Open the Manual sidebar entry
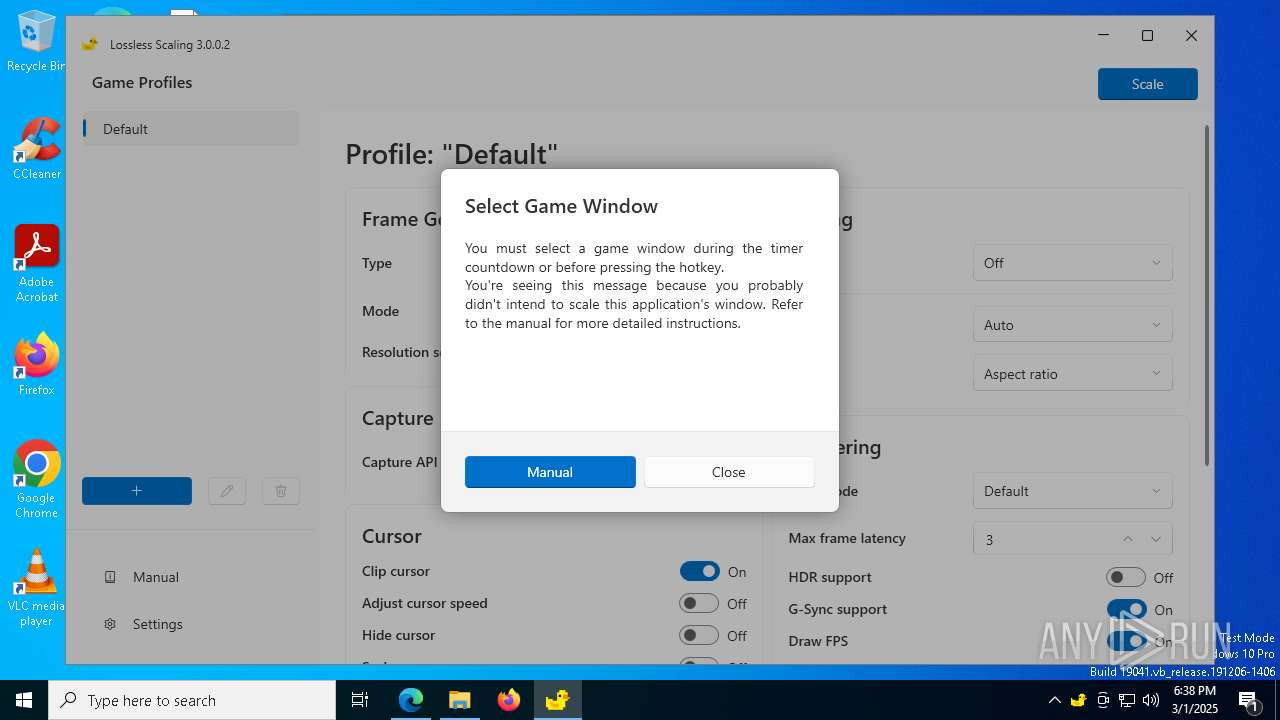This screenshot has height=720, width=1280. pos(190,577)
